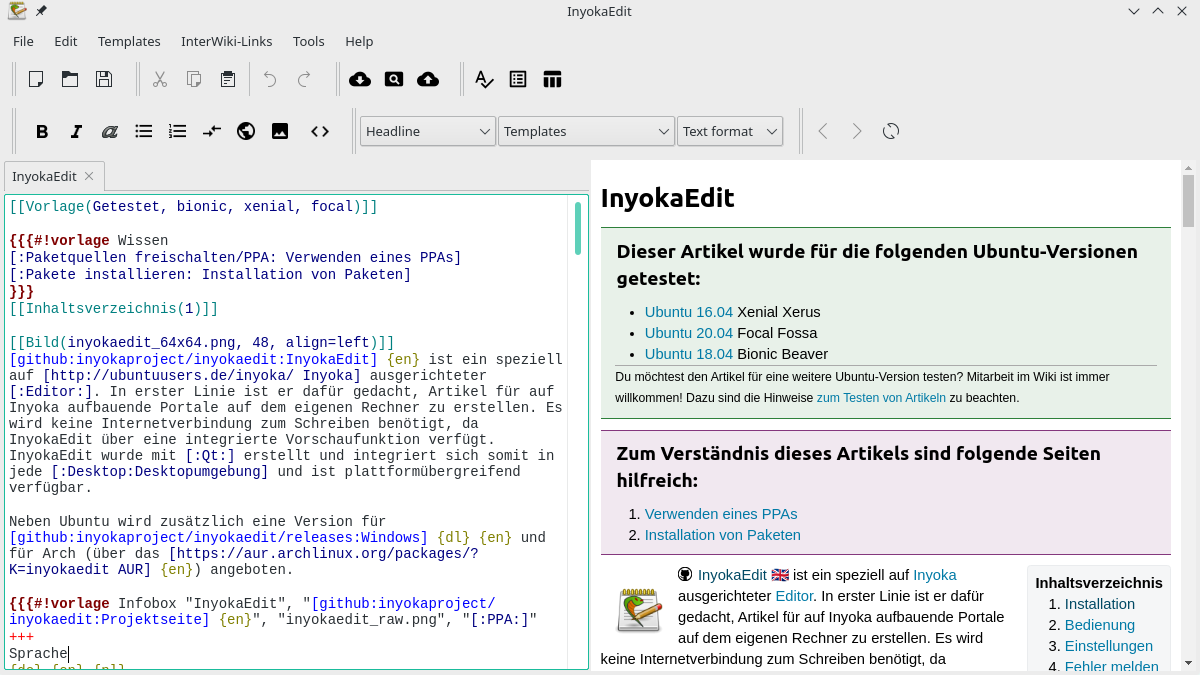Apply bold formatting
1200x675 pixels.
(x=42, y=131)
